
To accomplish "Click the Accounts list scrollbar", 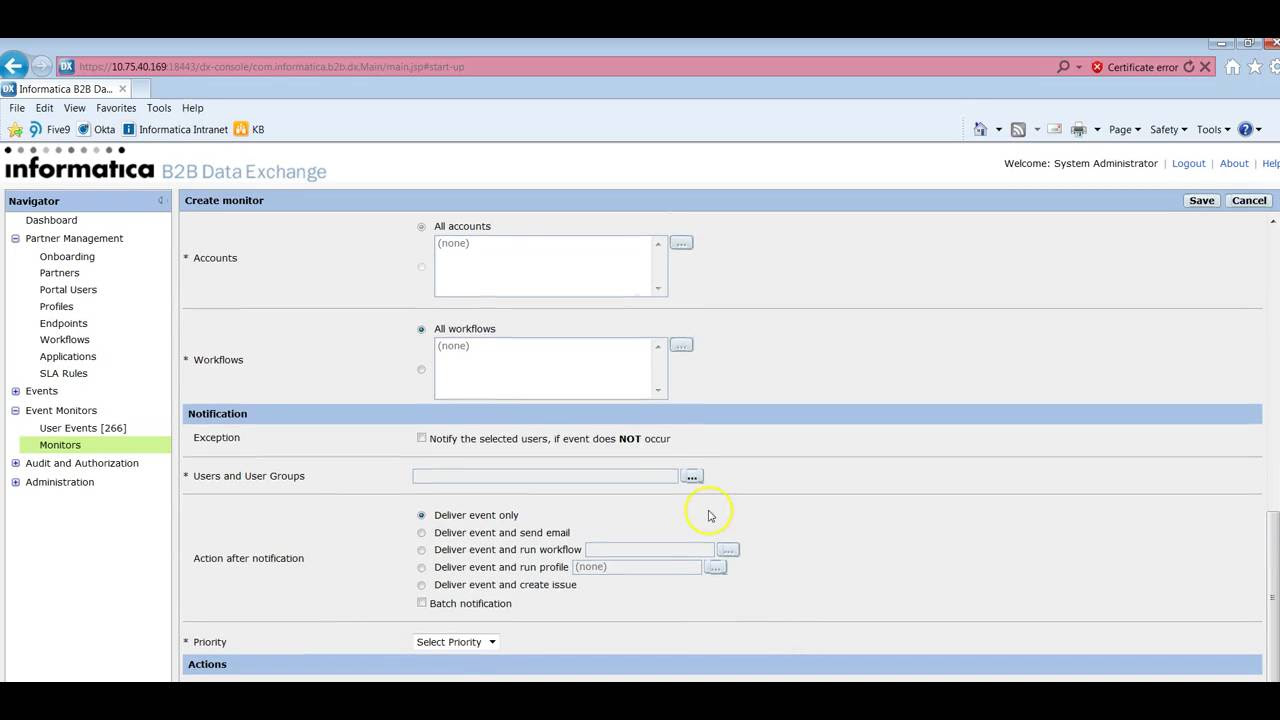I will coord(658,266).
